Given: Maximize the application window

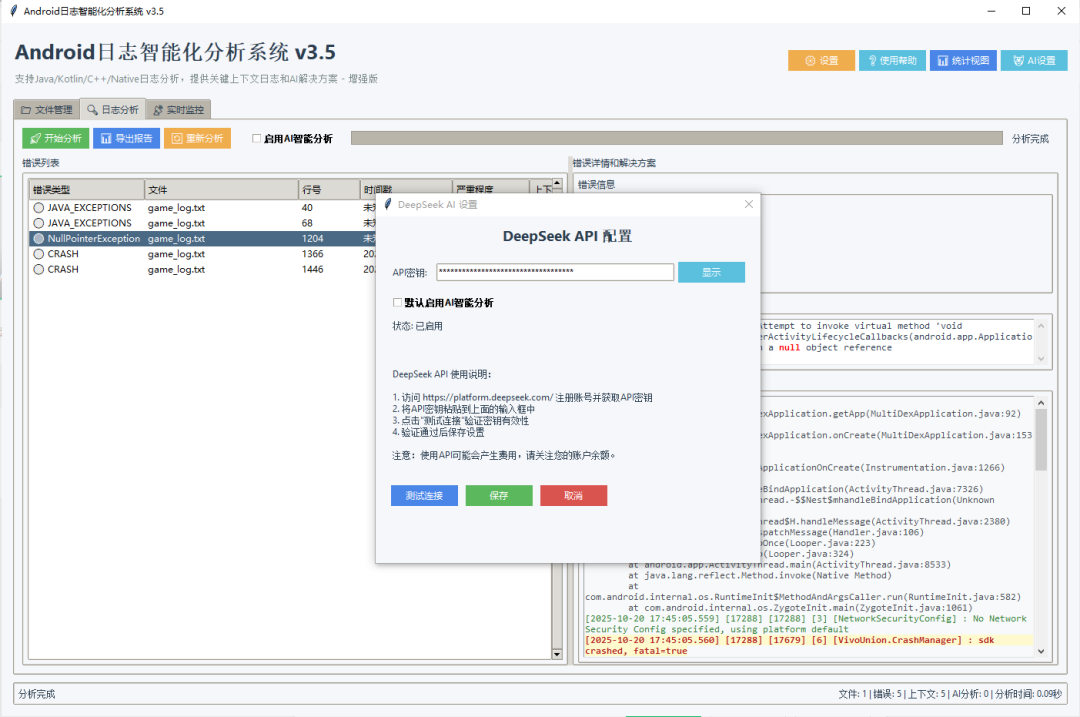Looking at the screenshot, I should click(x=1026, y=11).
